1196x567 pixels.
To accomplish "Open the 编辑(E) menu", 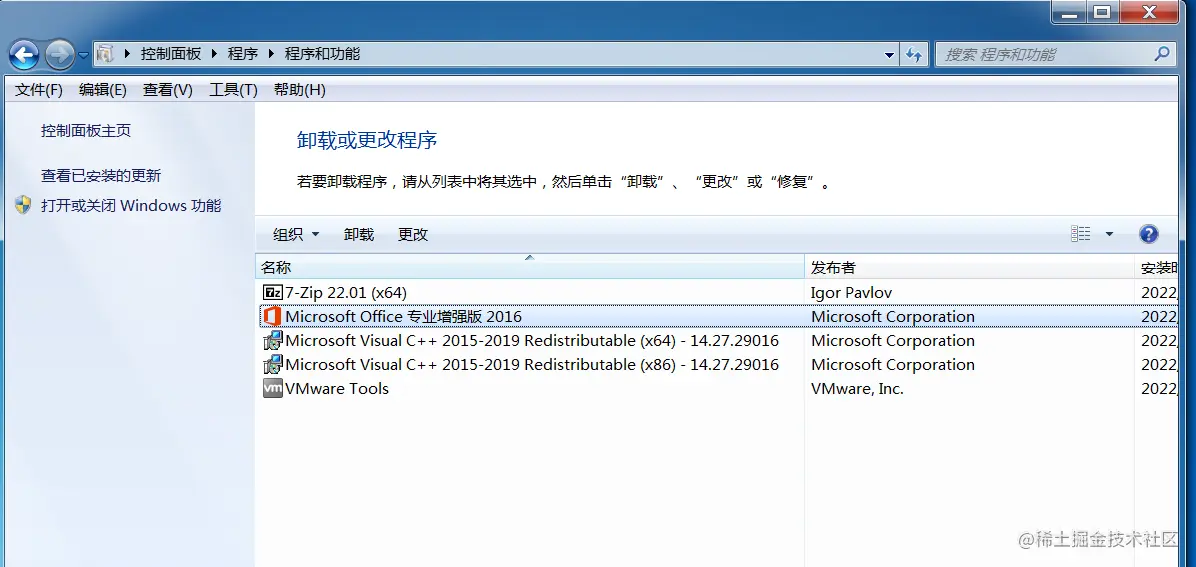I will (102, 90).
